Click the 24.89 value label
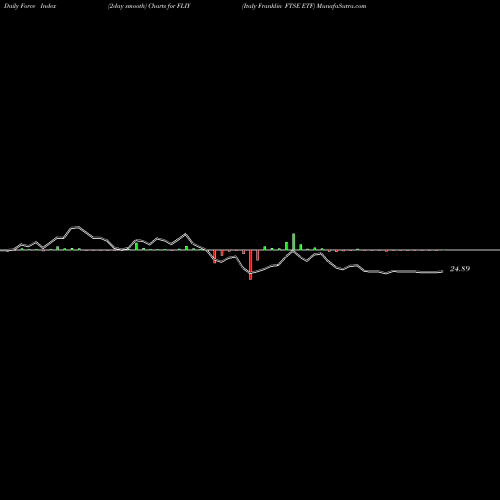The width and height of the screenshot is (500, 500). coord(460,269)
